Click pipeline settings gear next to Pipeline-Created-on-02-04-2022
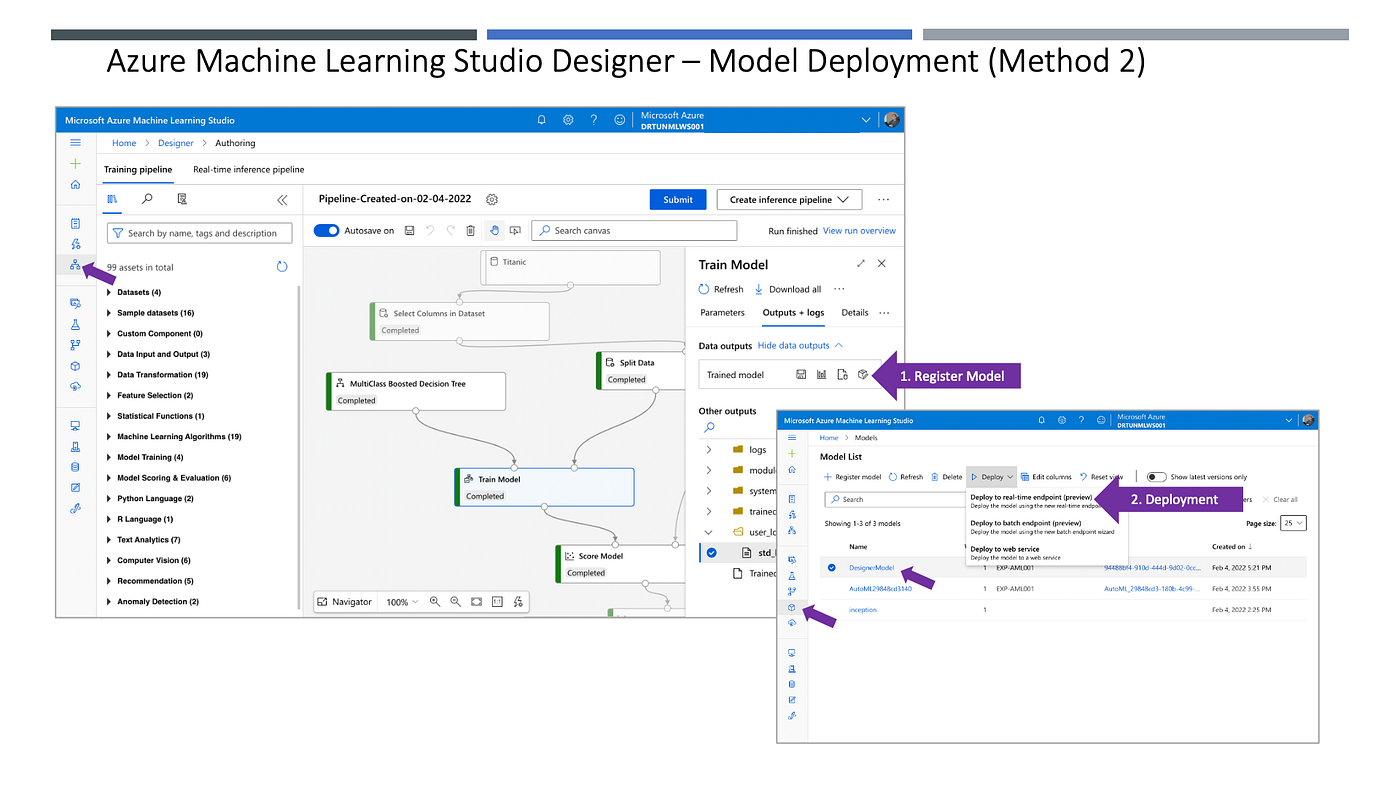The width and height of the screenshot is (1400, 788). pyautogui.click(x=492, y=199)
